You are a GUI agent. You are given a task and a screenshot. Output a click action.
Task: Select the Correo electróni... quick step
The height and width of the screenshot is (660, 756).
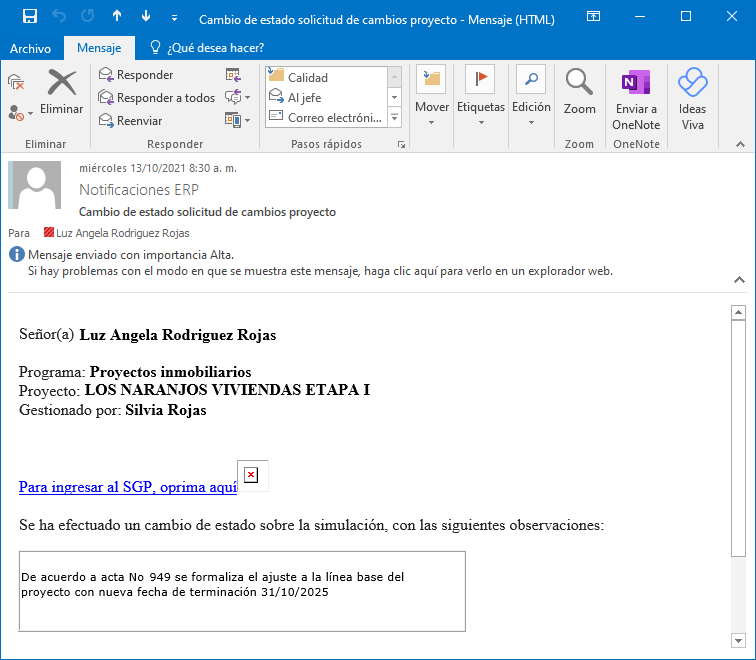click(x=326, y=118)
